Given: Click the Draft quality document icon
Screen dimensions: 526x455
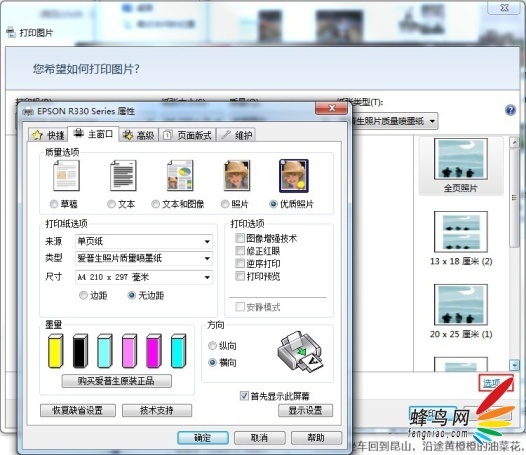Looking at the screenshot, I should [x=66, y=175].
